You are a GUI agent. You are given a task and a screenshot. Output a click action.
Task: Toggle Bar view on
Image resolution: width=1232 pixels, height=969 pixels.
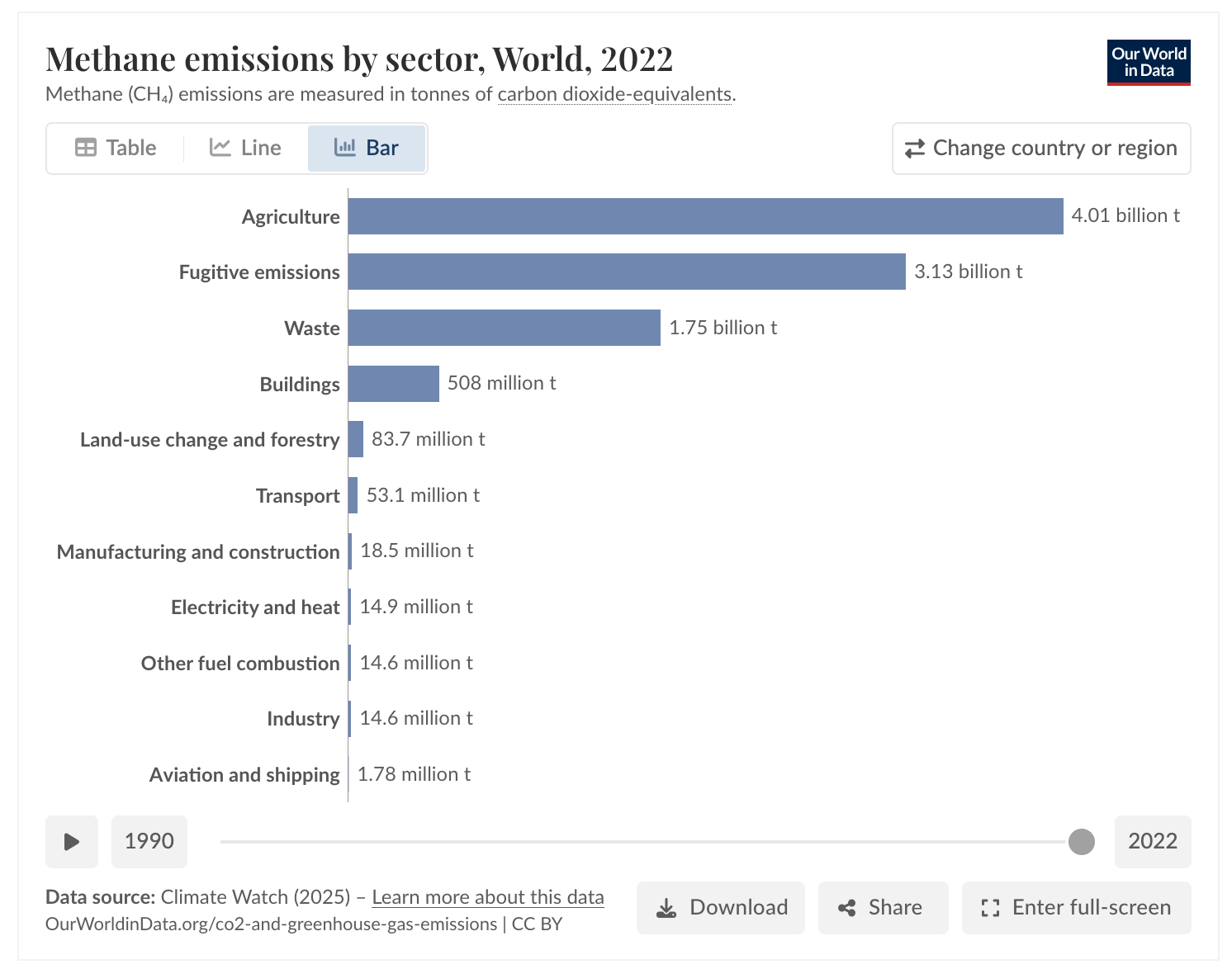[367, 147]
